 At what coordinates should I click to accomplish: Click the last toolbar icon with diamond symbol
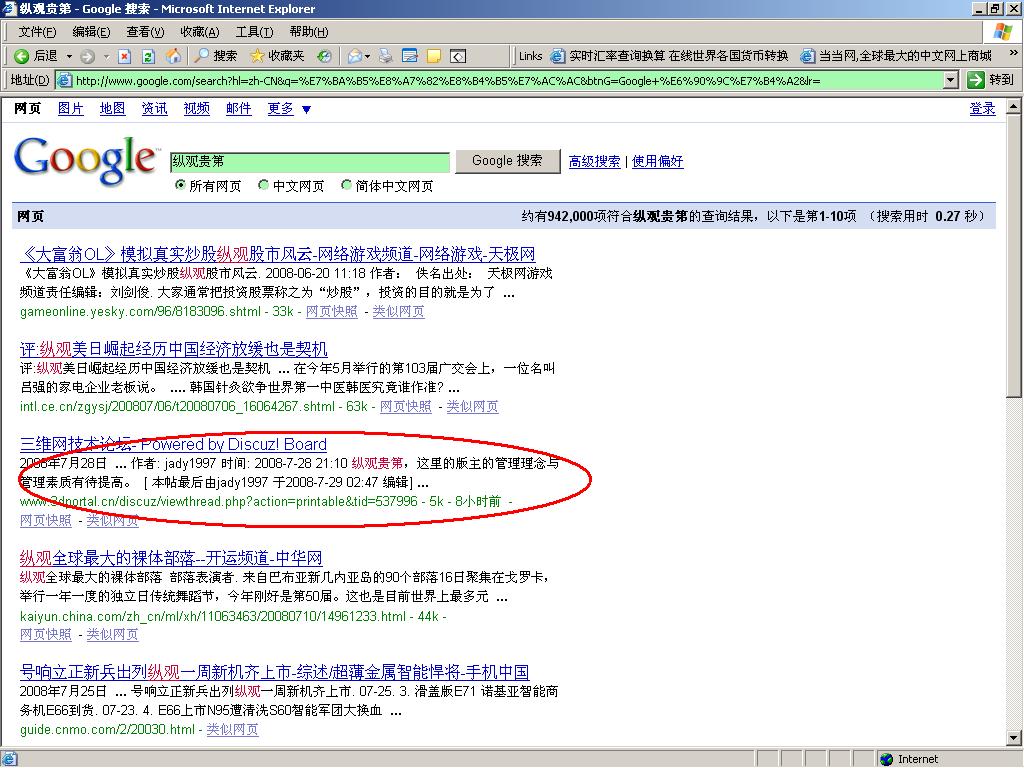click(458, 57)
